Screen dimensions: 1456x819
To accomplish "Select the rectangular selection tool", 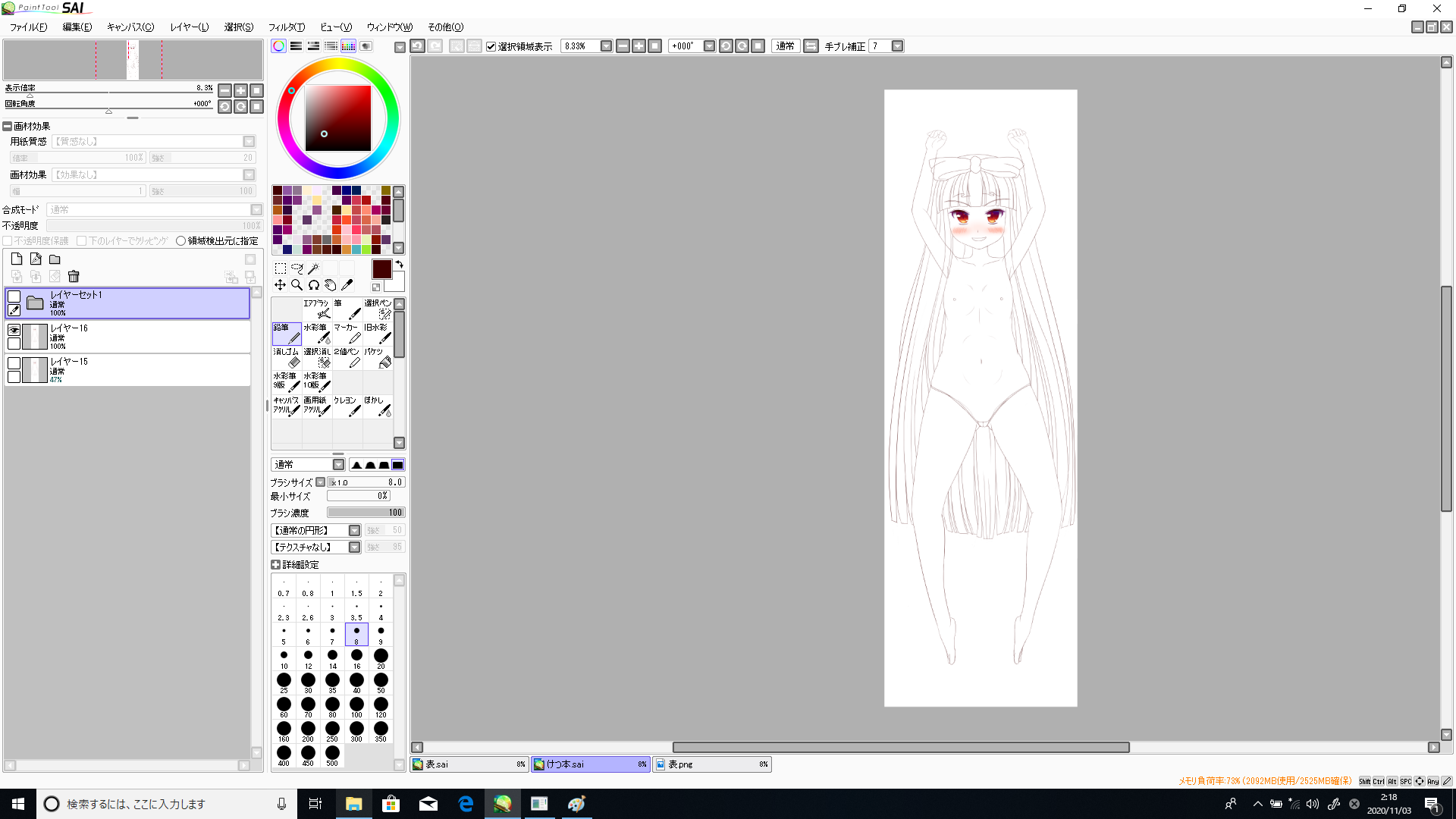I will tap(280, 268).
